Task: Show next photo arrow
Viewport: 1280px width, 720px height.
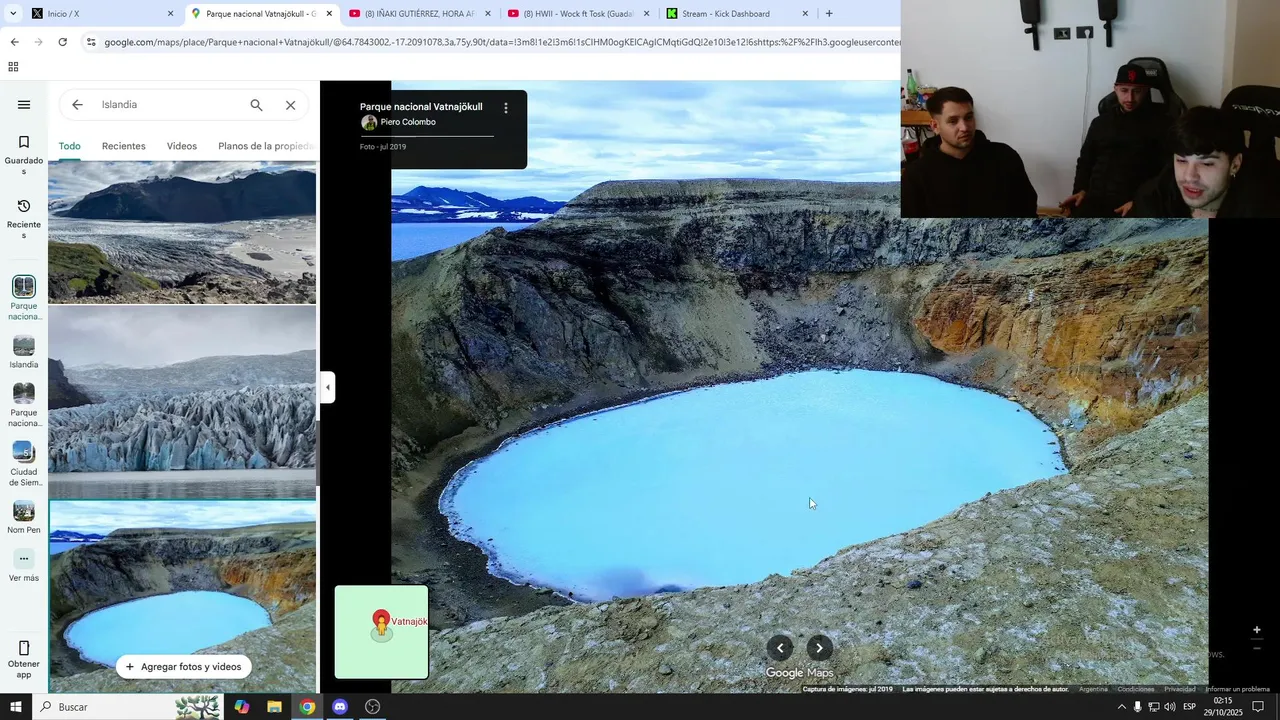Action: pyautogui.click(x=819, y=648)
